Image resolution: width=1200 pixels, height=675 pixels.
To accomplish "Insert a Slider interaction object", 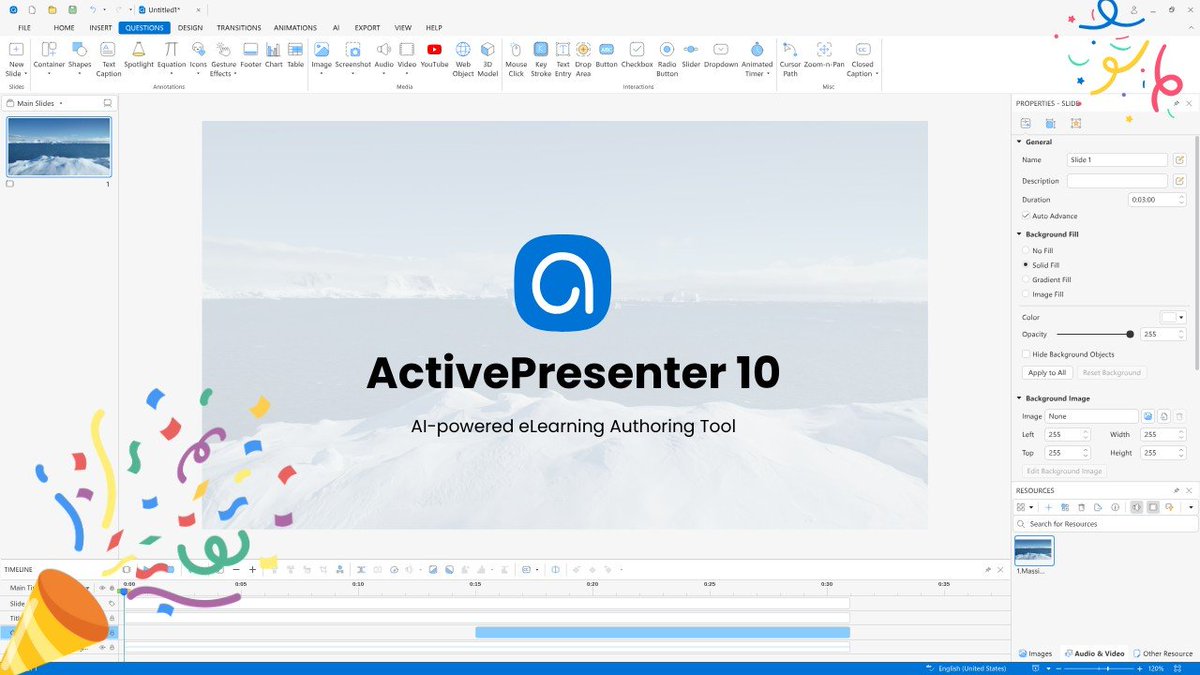I will click(691, 55).
